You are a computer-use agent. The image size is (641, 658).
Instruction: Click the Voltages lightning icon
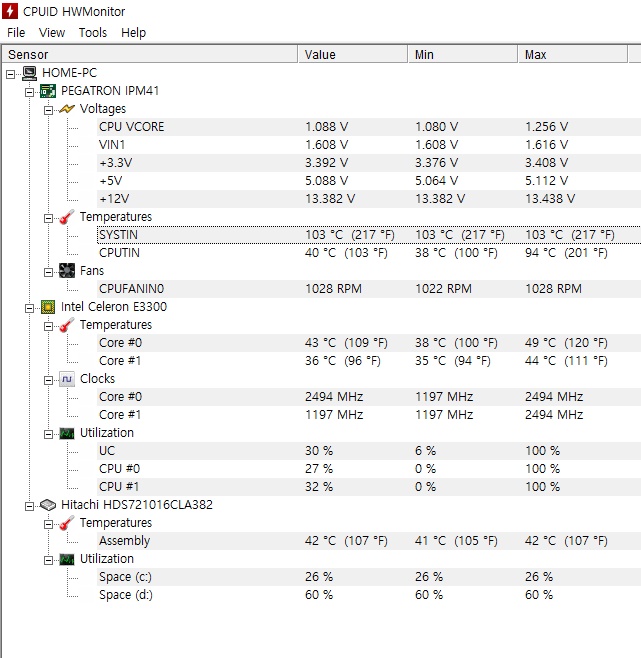click(67, 109)
